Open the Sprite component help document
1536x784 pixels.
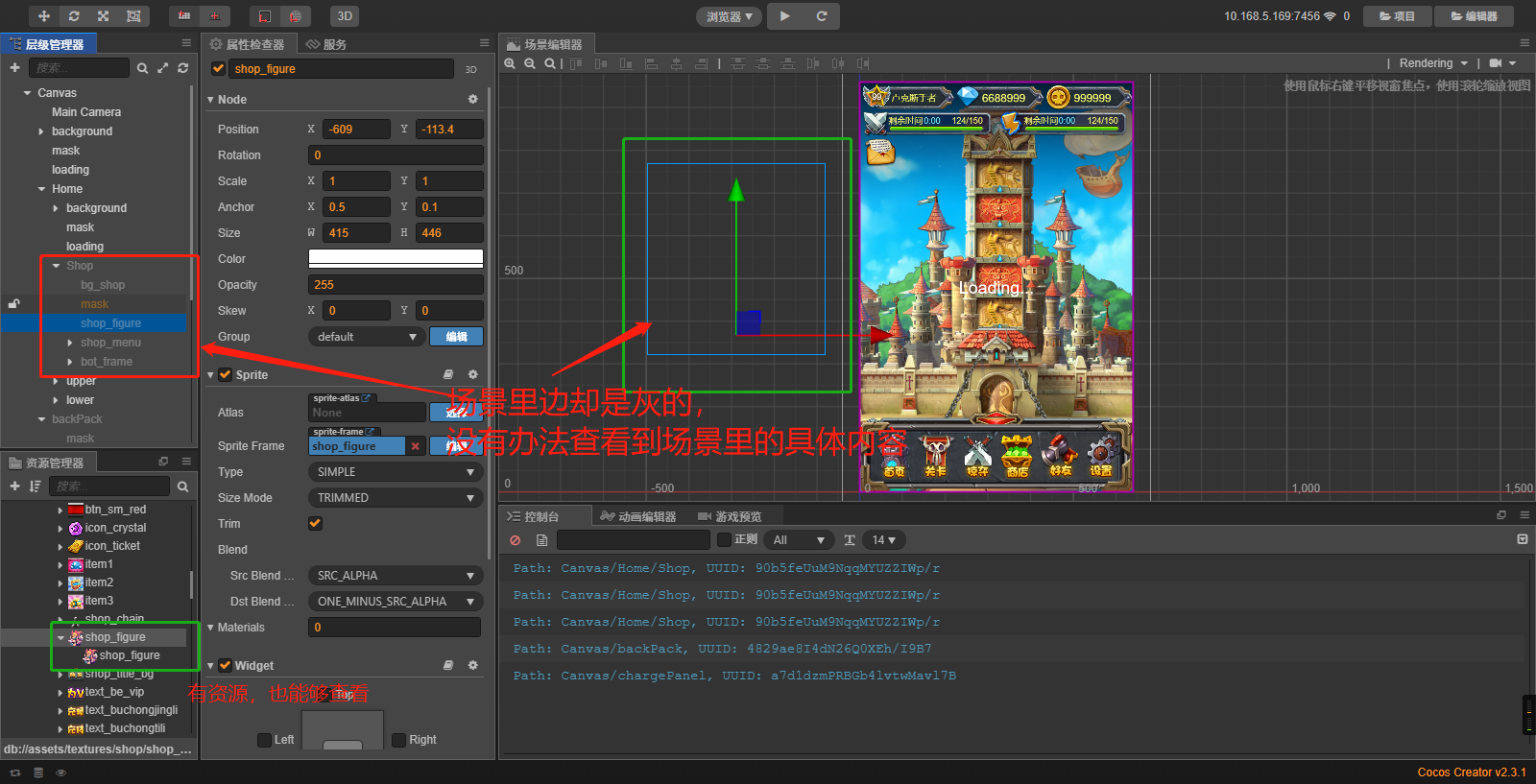coord(448,374)
